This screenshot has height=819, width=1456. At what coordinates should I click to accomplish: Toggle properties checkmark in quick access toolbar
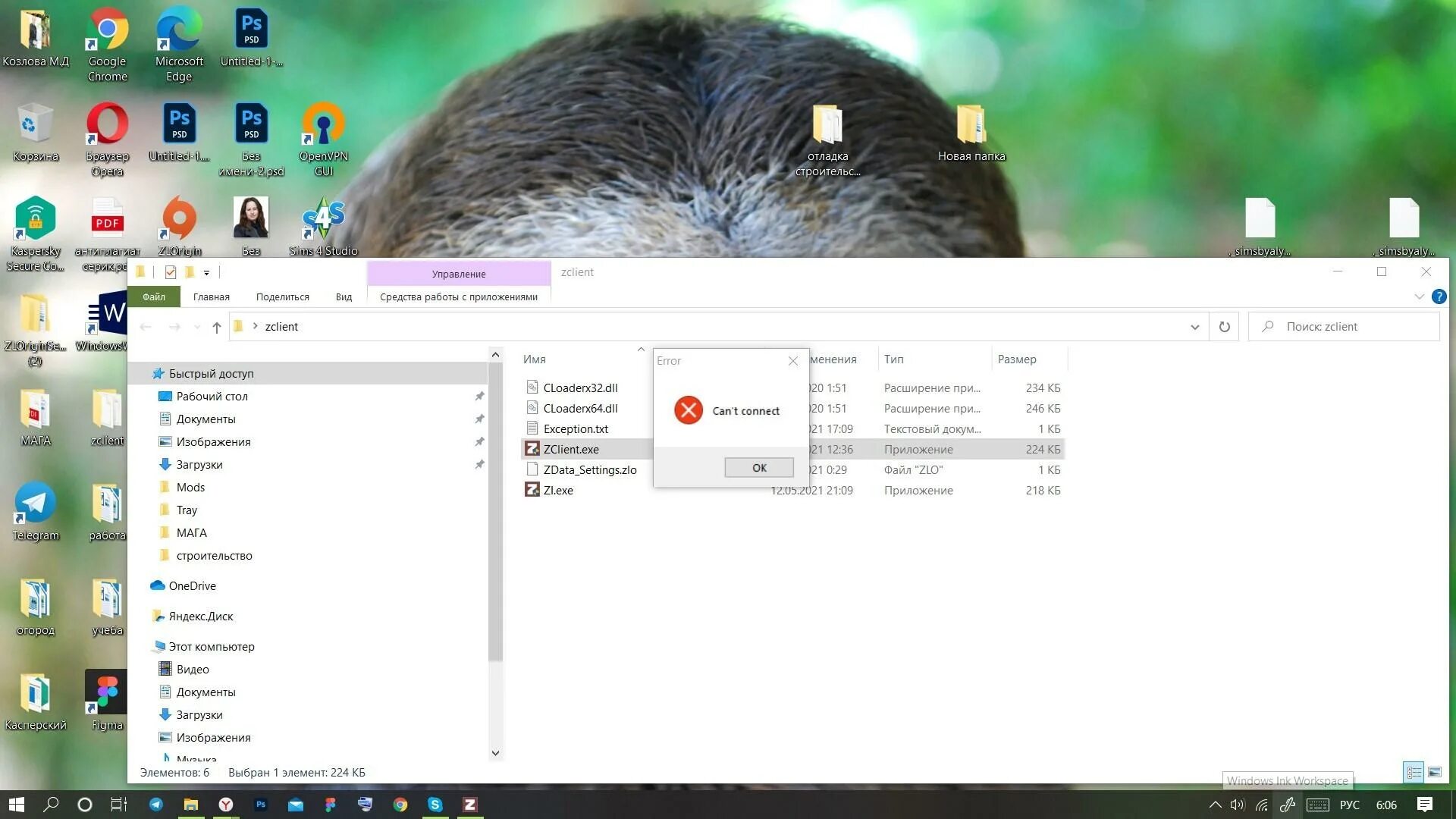click(170, 272)
